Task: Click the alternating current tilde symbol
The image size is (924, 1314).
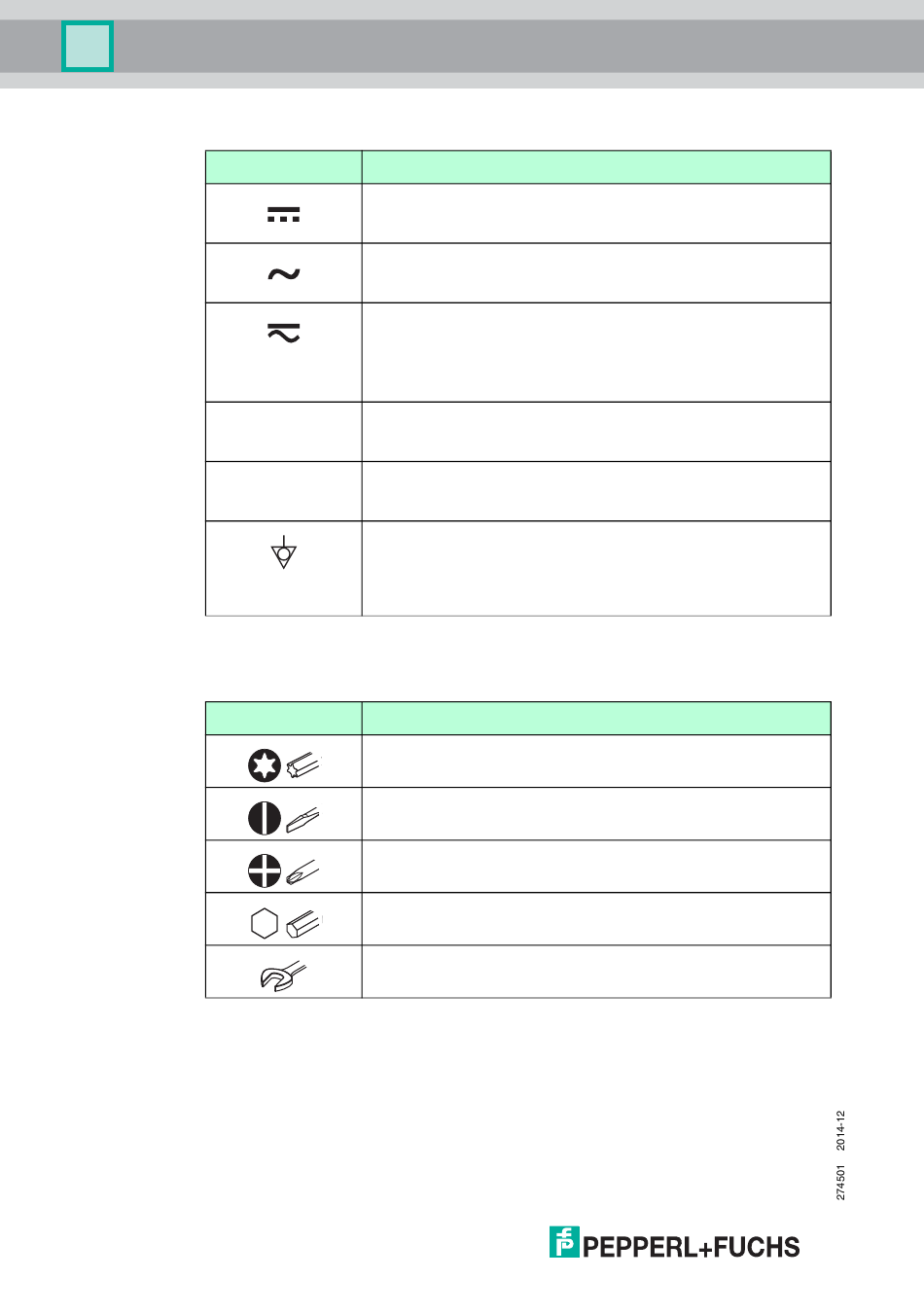Action: 283,274
